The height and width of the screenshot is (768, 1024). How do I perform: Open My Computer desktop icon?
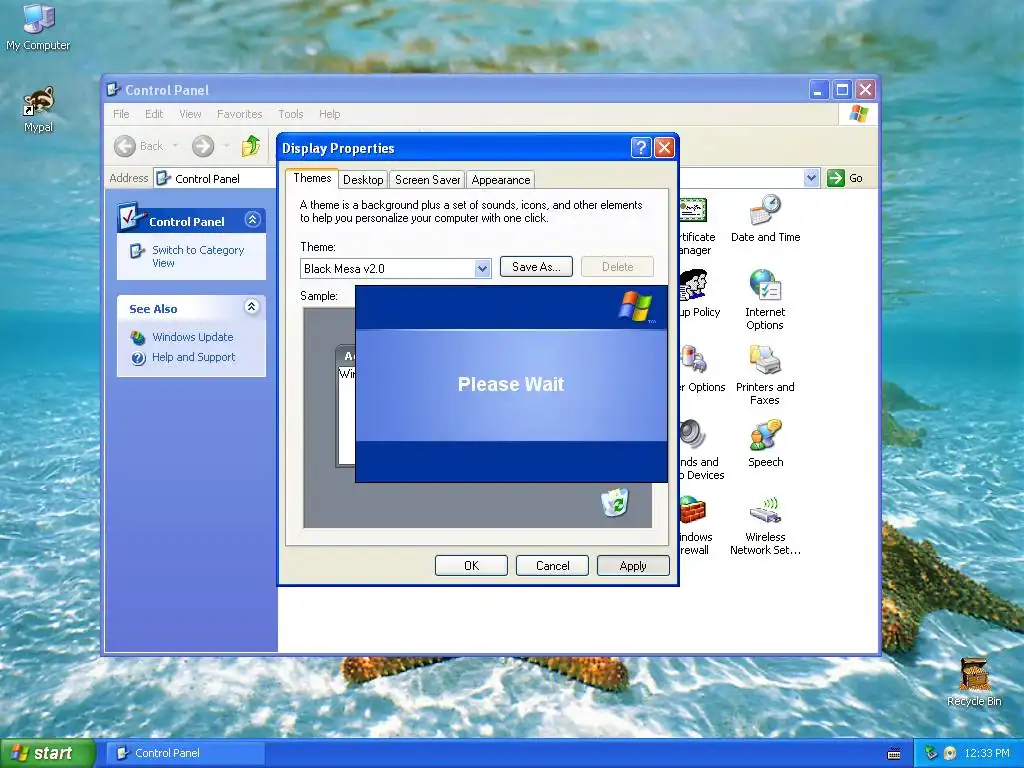pos(38,27)
